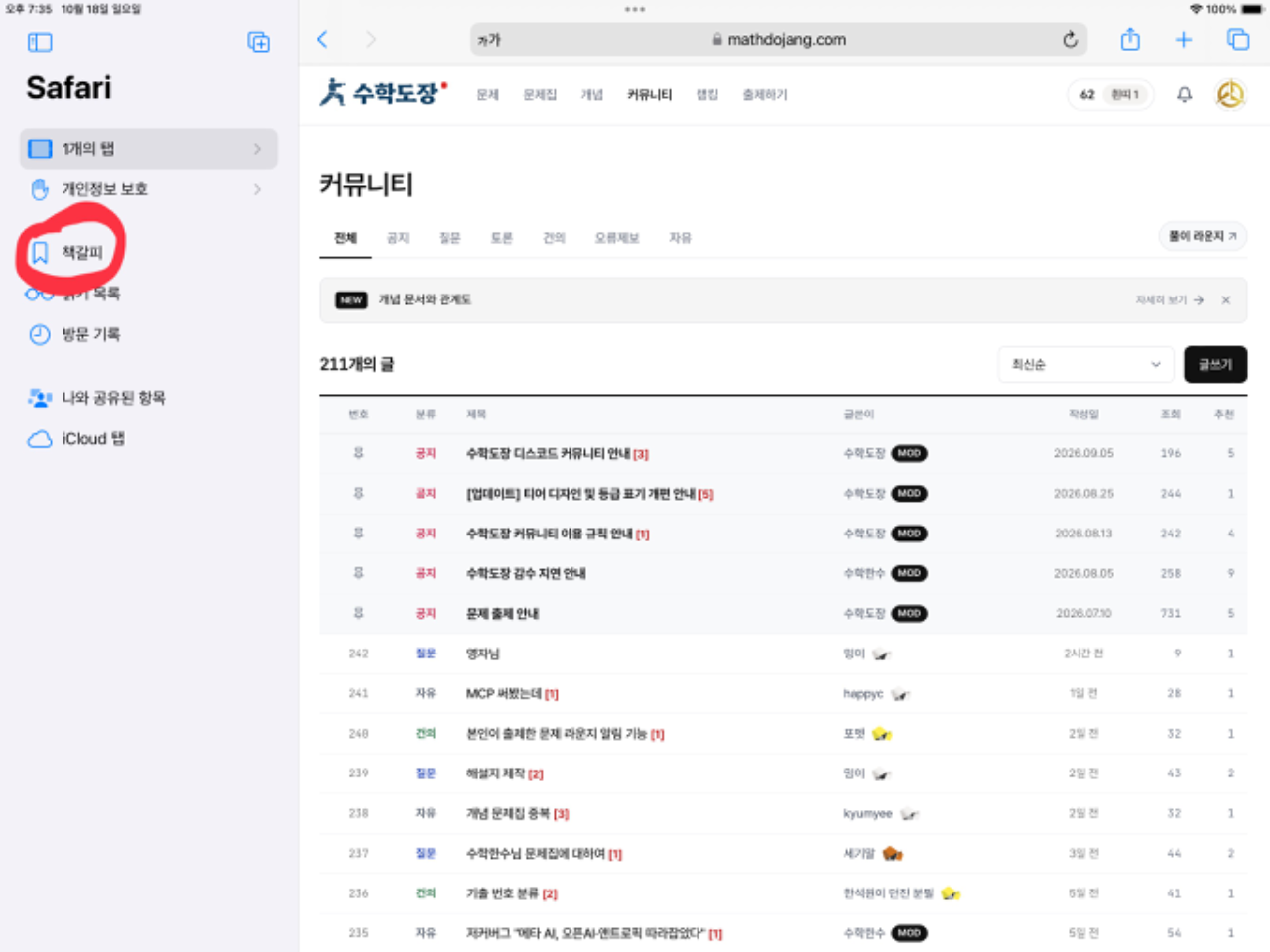Open the Safari share sheet
The width and height of the screenshot is (1270, 952).
click(x=1130, y=40)
